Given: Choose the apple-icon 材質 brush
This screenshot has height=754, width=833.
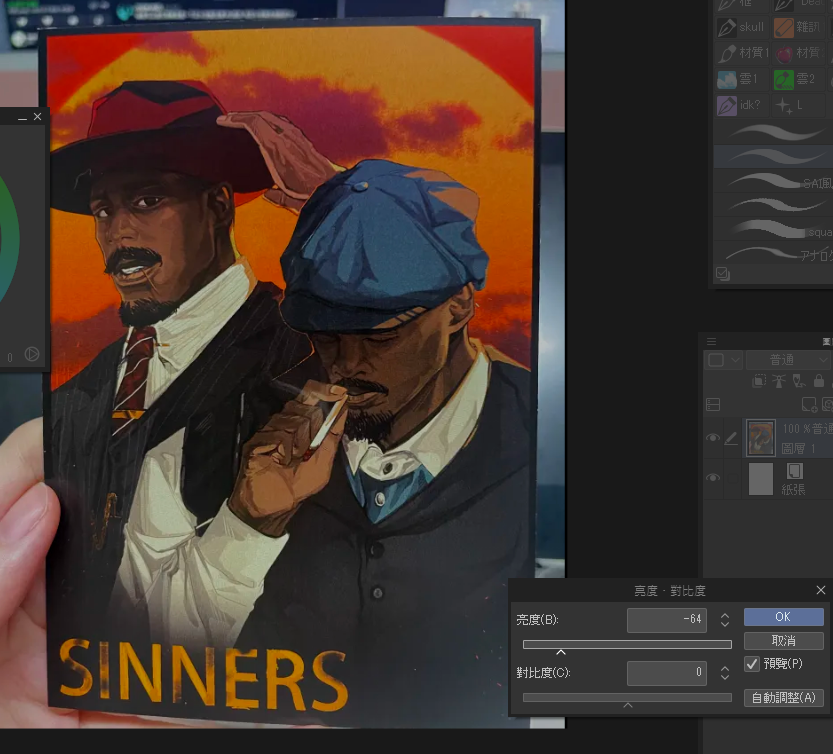Looking at the screenshot, I should point(798,53).
